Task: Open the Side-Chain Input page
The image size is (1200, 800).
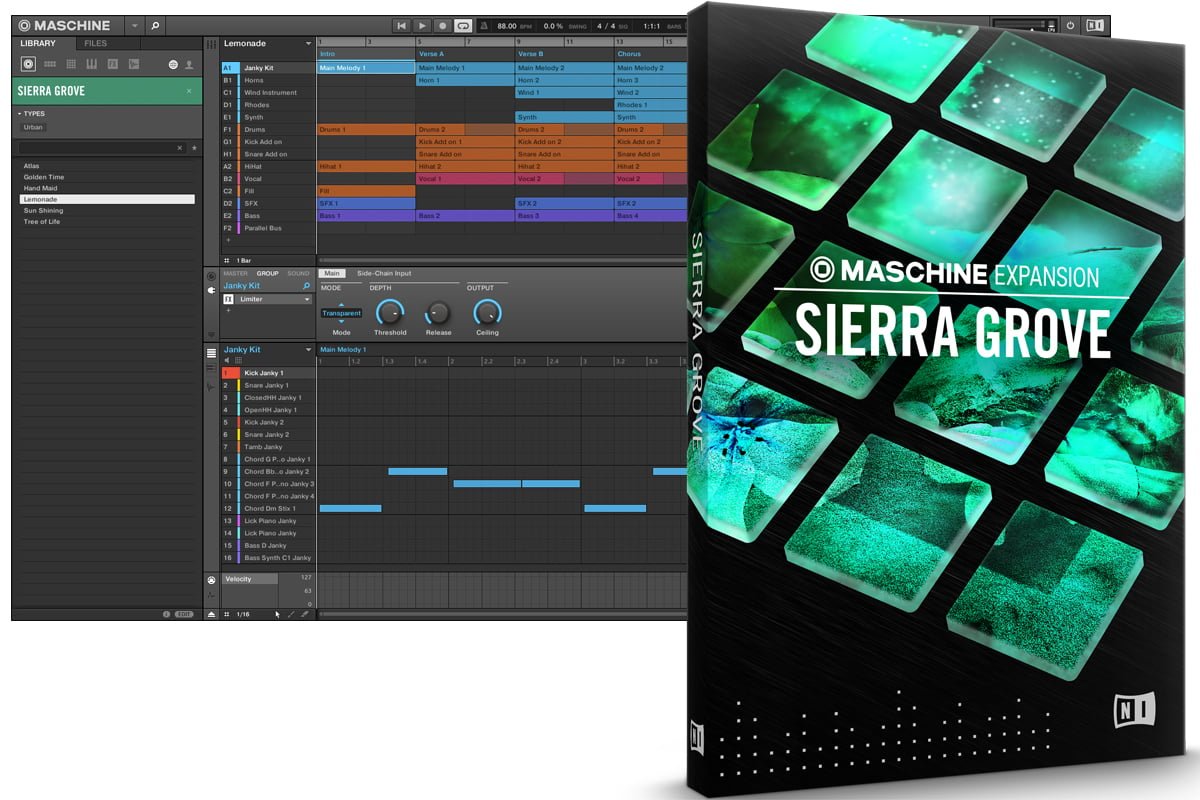Action: point(384,273)
